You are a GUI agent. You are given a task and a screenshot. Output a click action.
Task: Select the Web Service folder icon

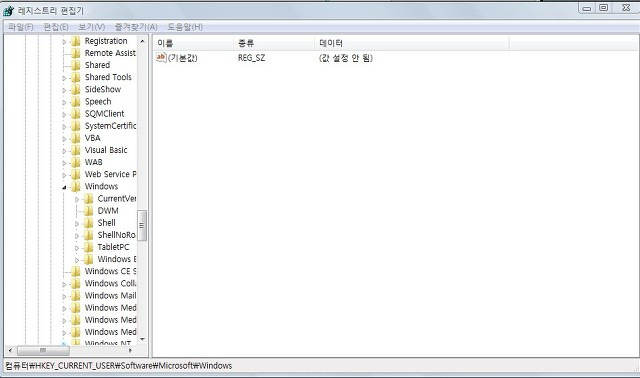pos(76,174)
